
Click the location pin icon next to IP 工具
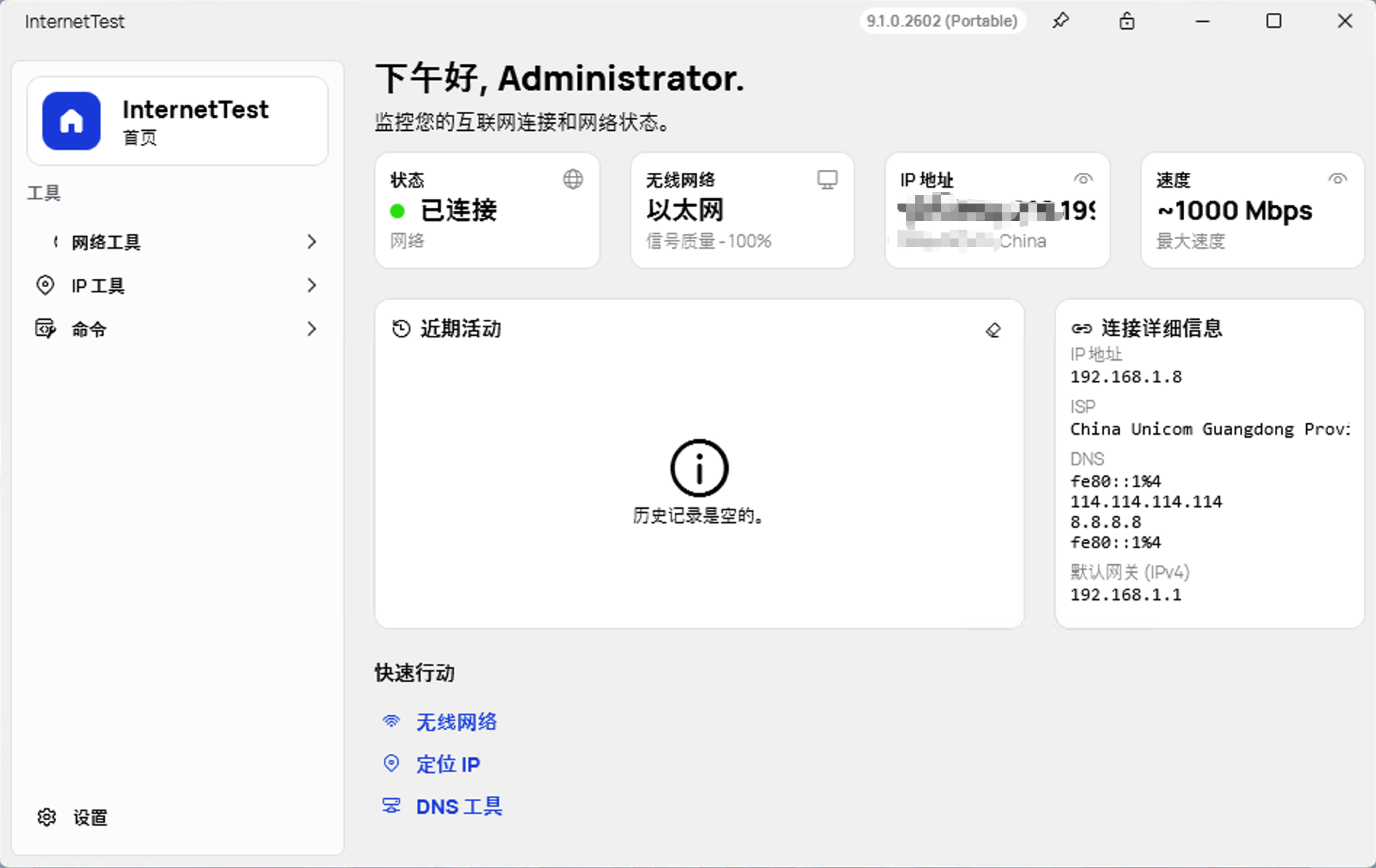coord(45,285)
